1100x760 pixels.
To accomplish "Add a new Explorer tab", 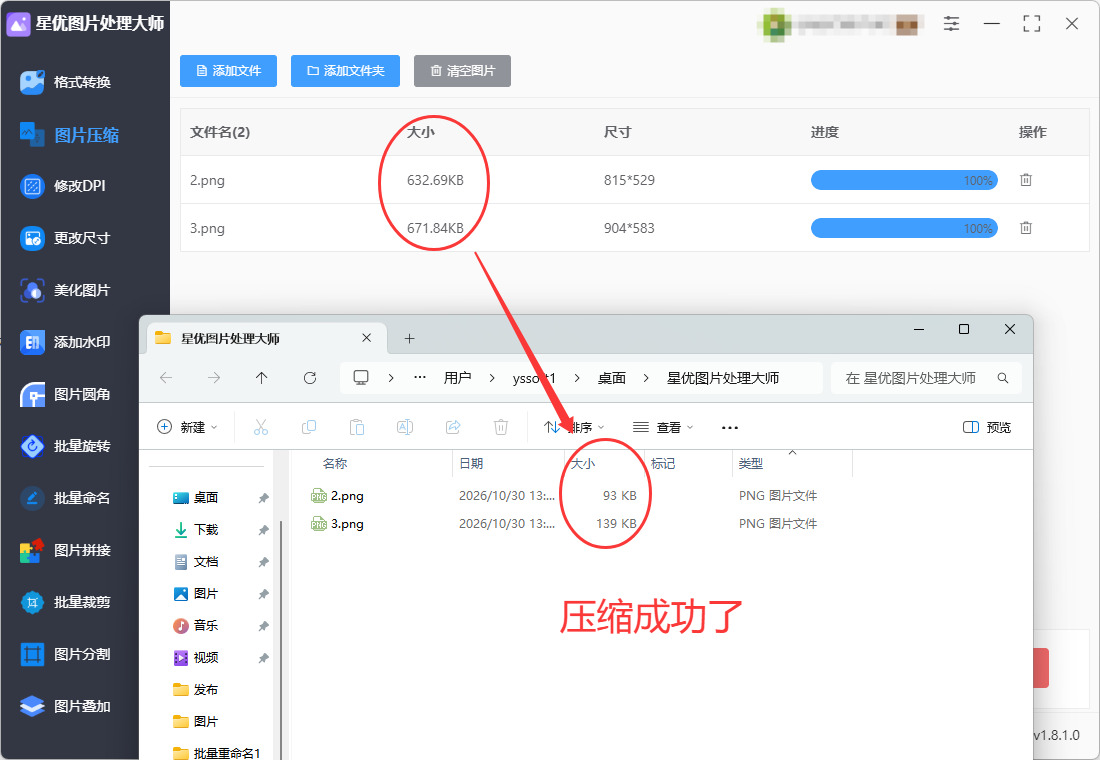I will coord(410,339).
